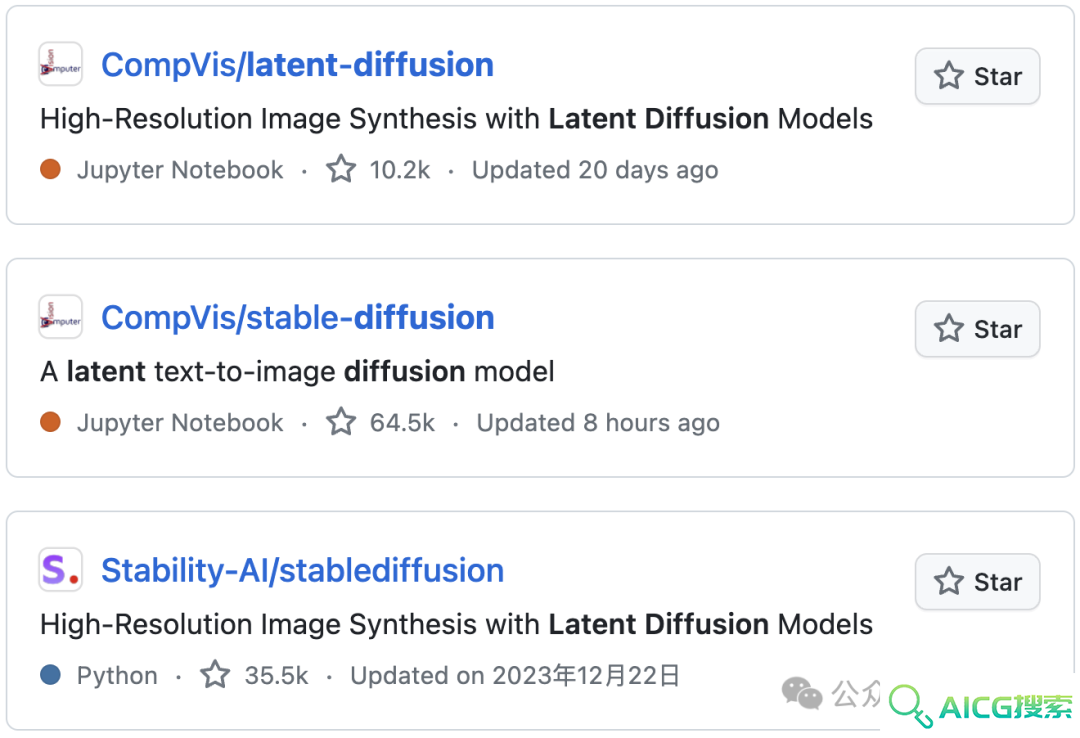This screenshot has height=738, width=1080.
Task: Open the CompVis/stable-diffusion repository link
Action: click(298, 318)
